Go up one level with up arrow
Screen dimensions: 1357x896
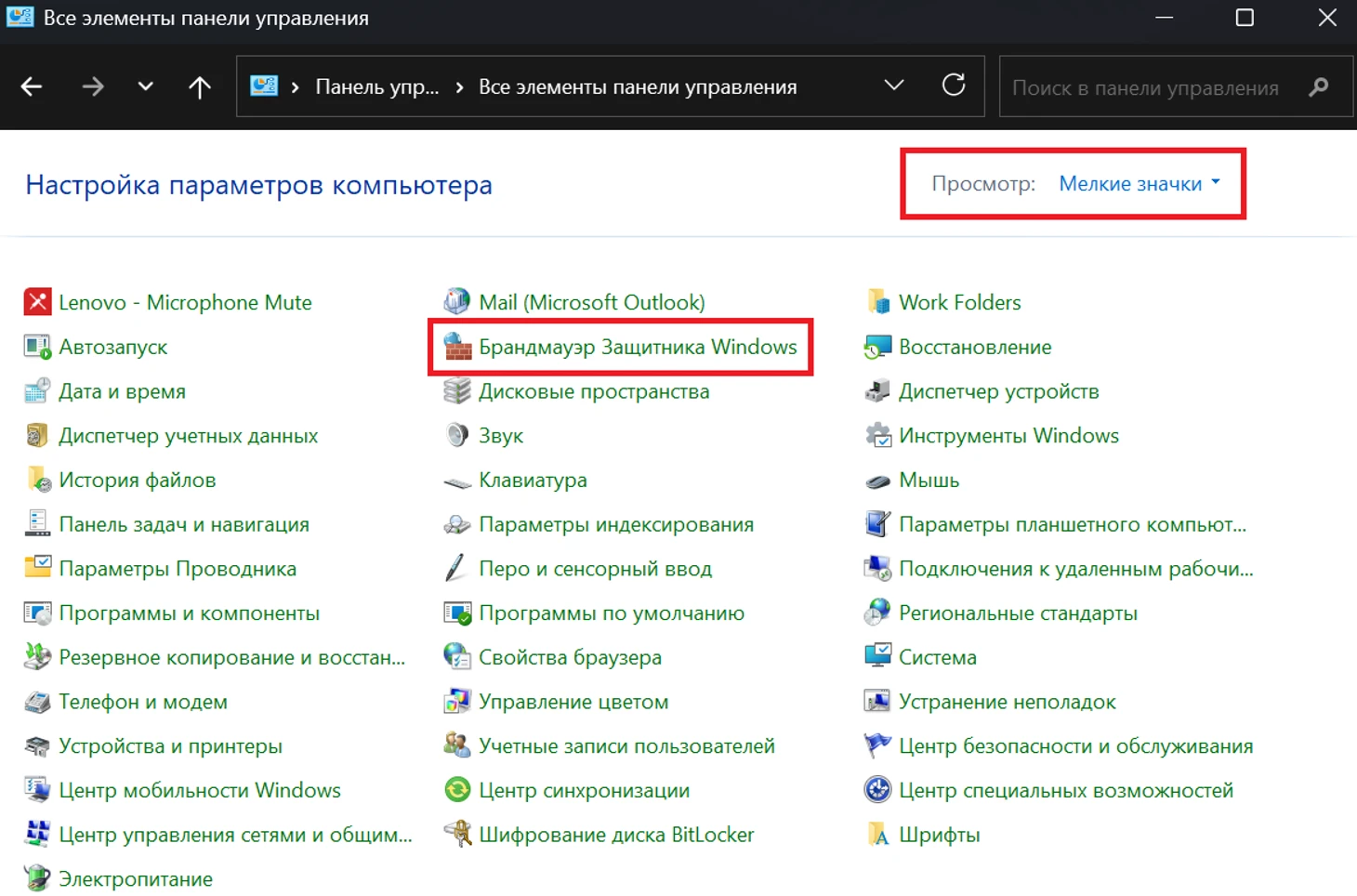[x=200, y=87]
